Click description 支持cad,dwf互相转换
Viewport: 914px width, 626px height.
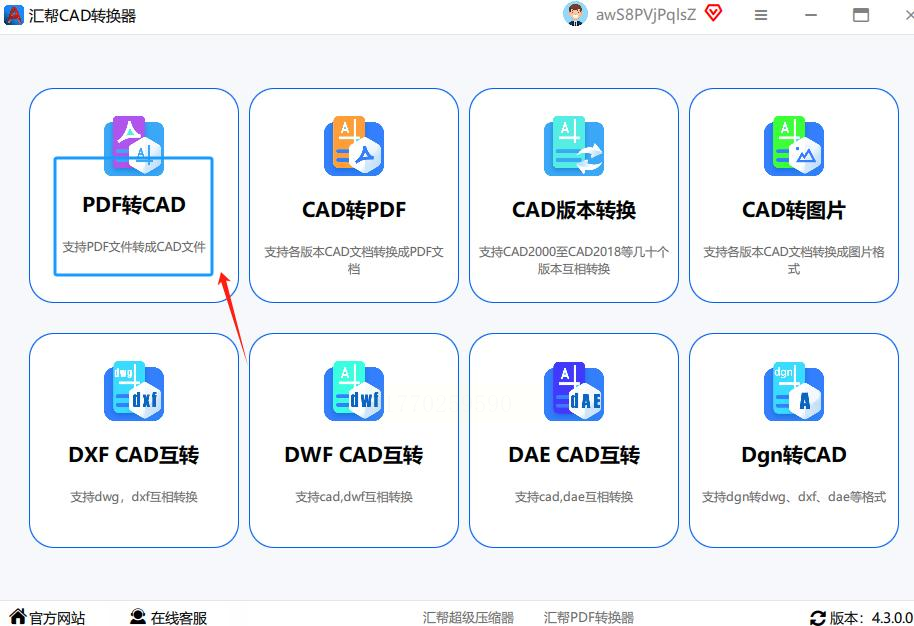click(354, 497)
